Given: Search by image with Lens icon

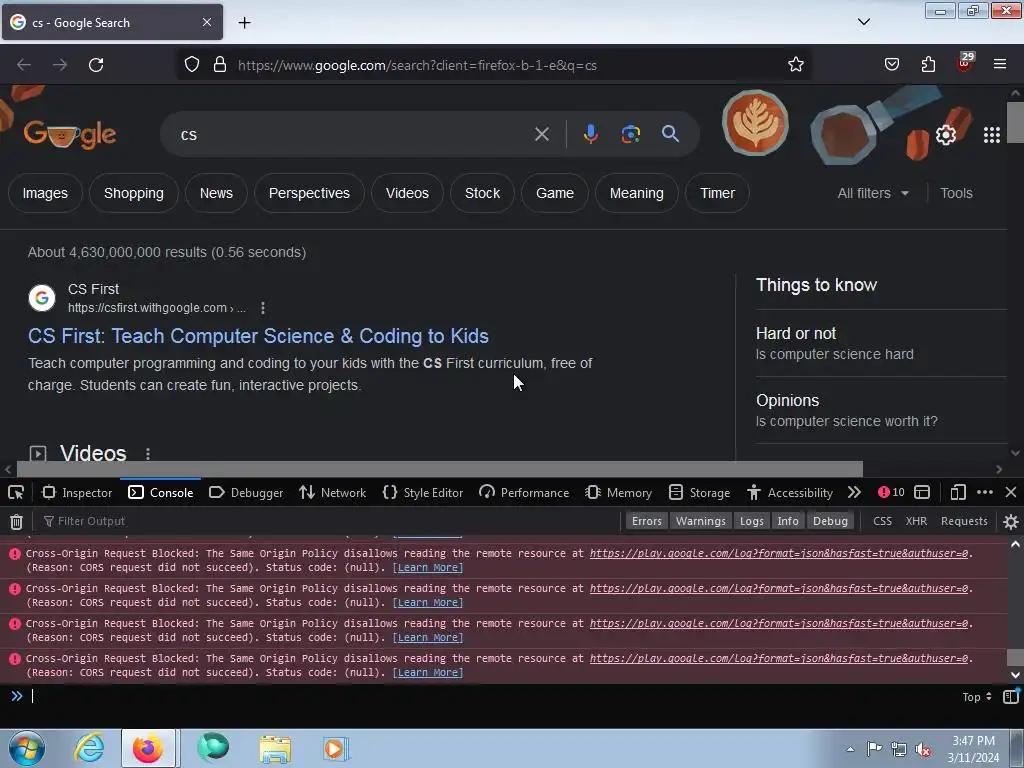Looking at the screenshot, I should (630, 134).
